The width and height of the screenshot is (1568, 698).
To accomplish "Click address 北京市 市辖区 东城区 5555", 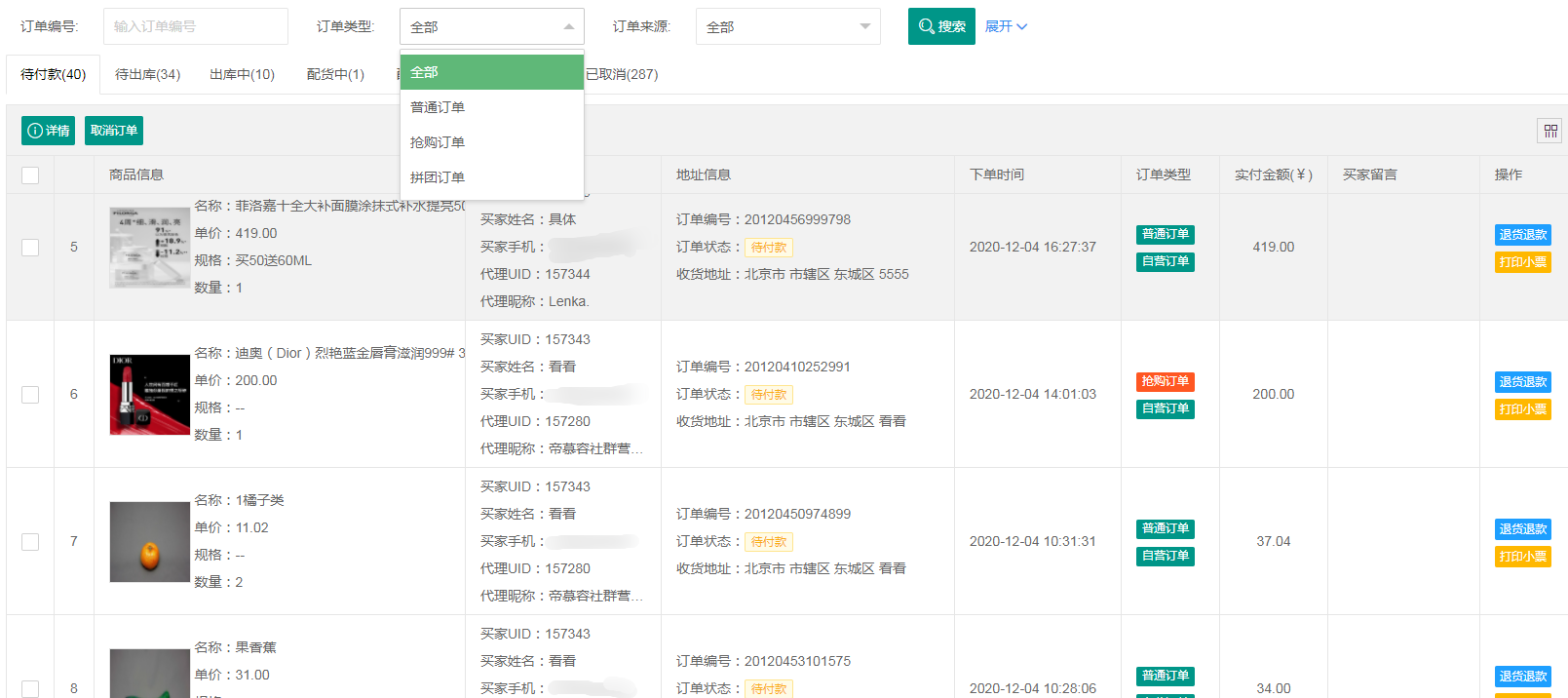I will (x=826, y=275).
